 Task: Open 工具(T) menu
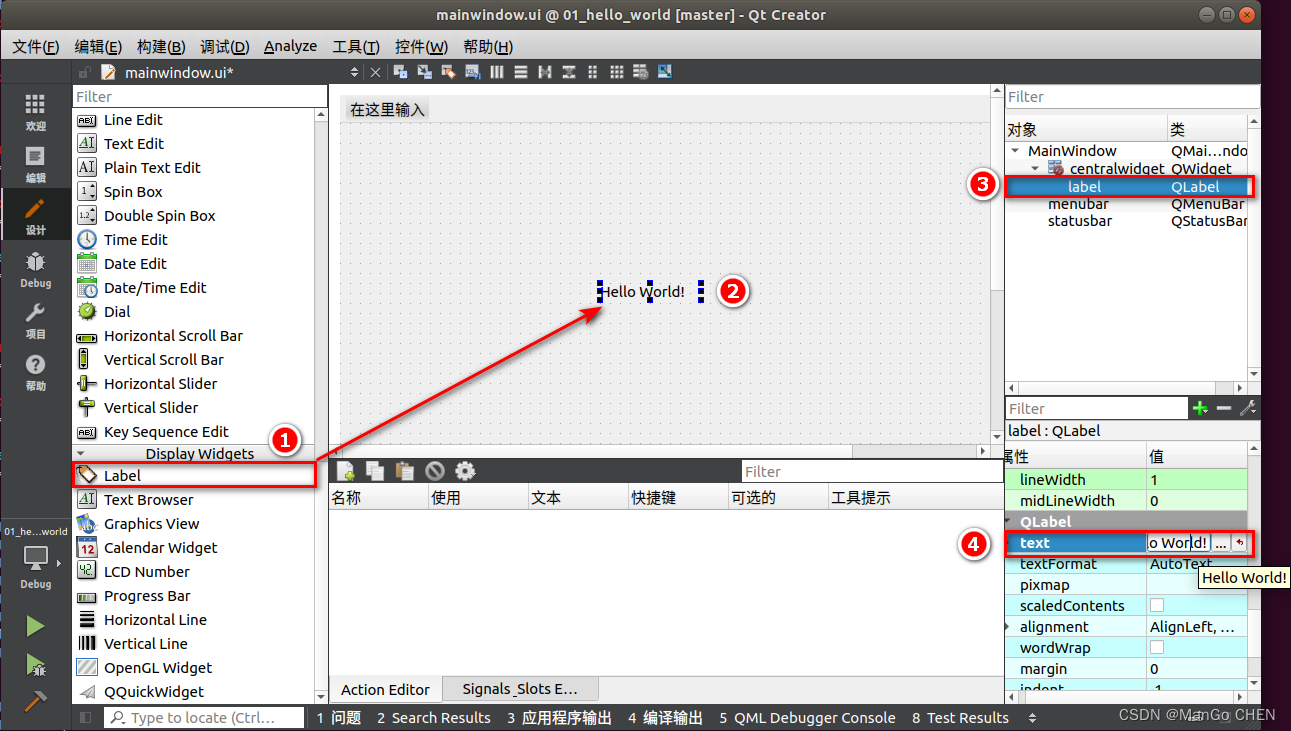click(x=356, y=47)
